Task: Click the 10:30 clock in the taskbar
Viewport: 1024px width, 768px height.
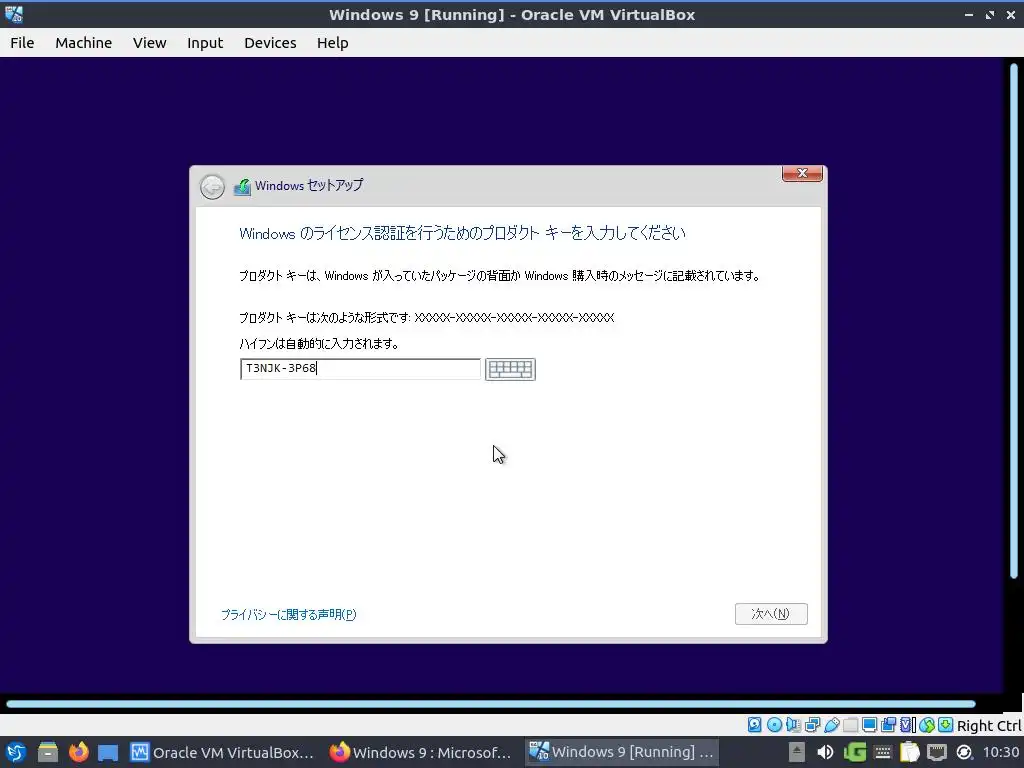Action: coord(1001,752)
